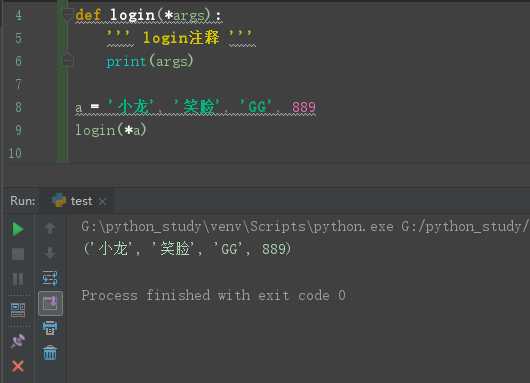Click line number 8 in gutter
Image resolution: width=530 pixels, height=383 pixels.
(19, 107)
